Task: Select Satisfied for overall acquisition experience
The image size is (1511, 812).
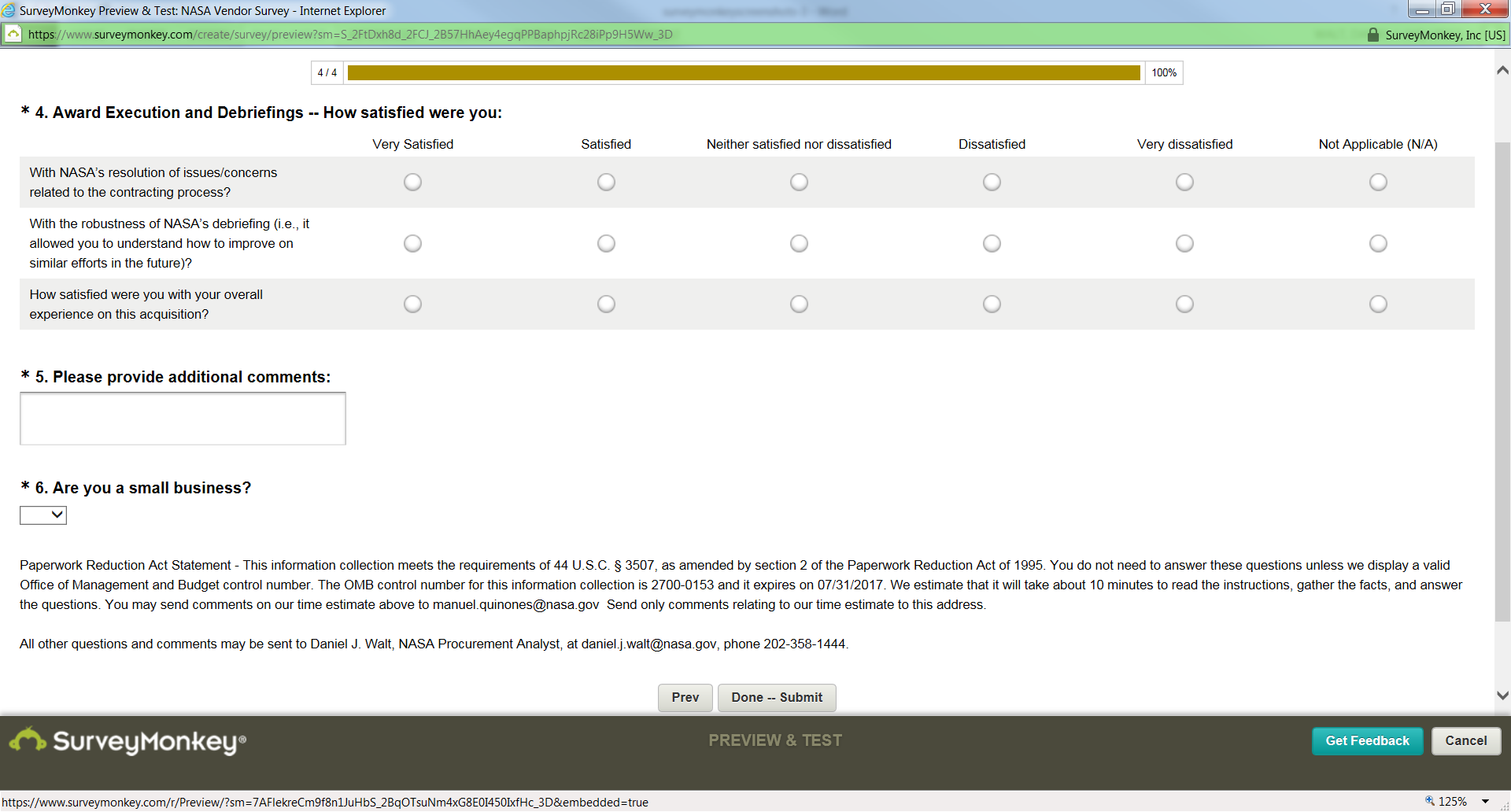Action: tap(606, 304)
